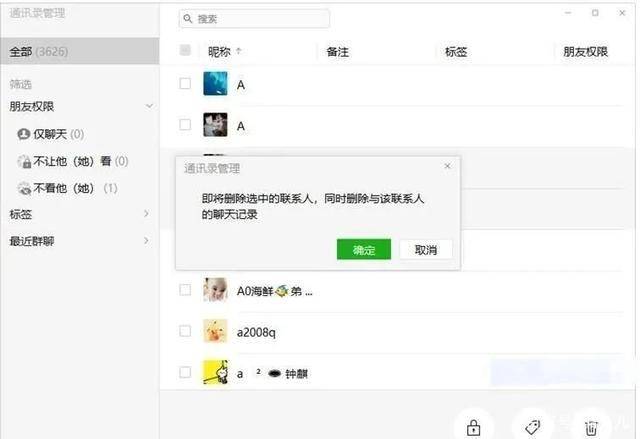This screenshot has height=439, width=640.
Task: Expand the 标签 section
Action: [79, 214]
